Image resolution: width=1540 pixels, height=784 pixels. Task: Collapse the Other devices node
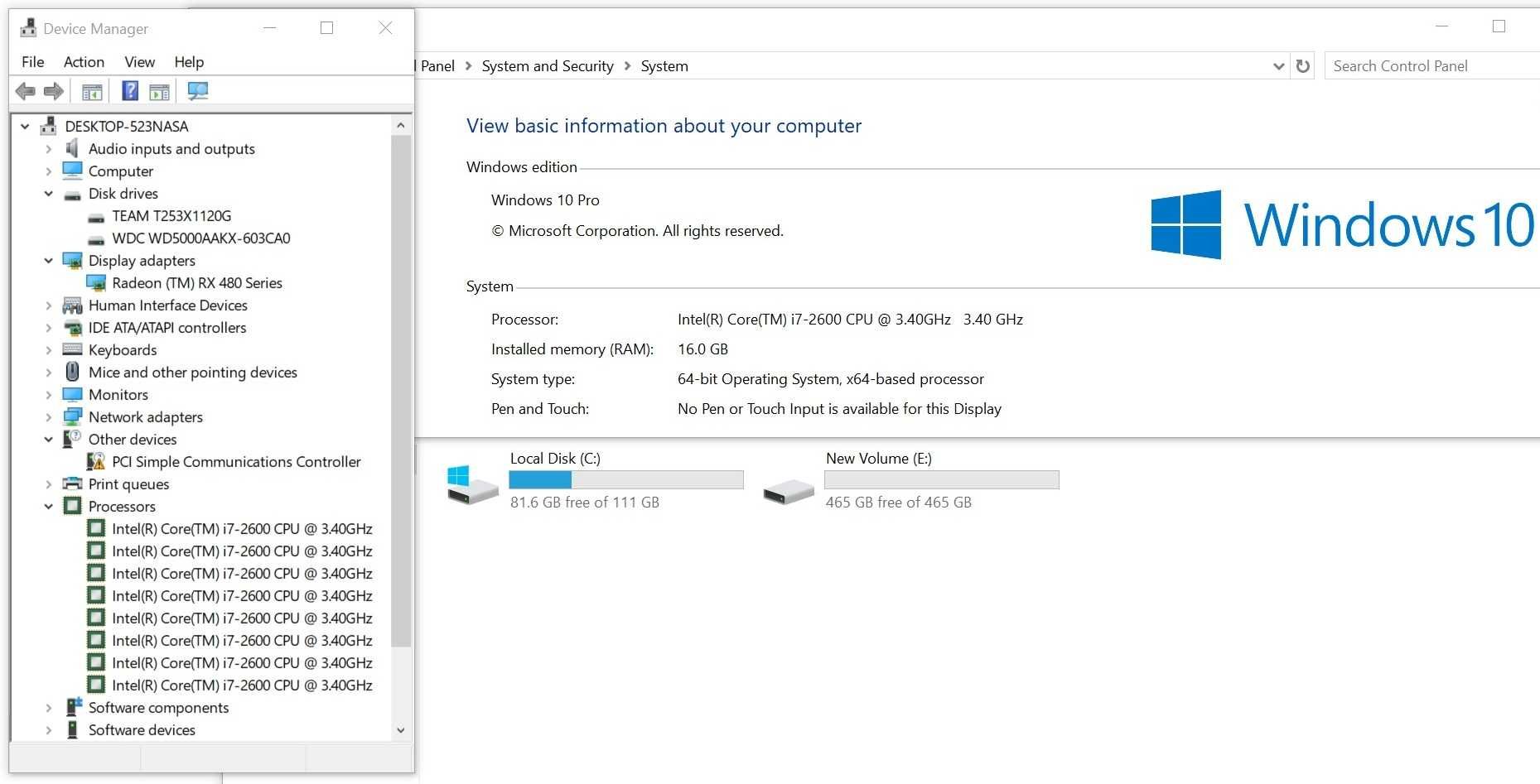click(49, 440)
